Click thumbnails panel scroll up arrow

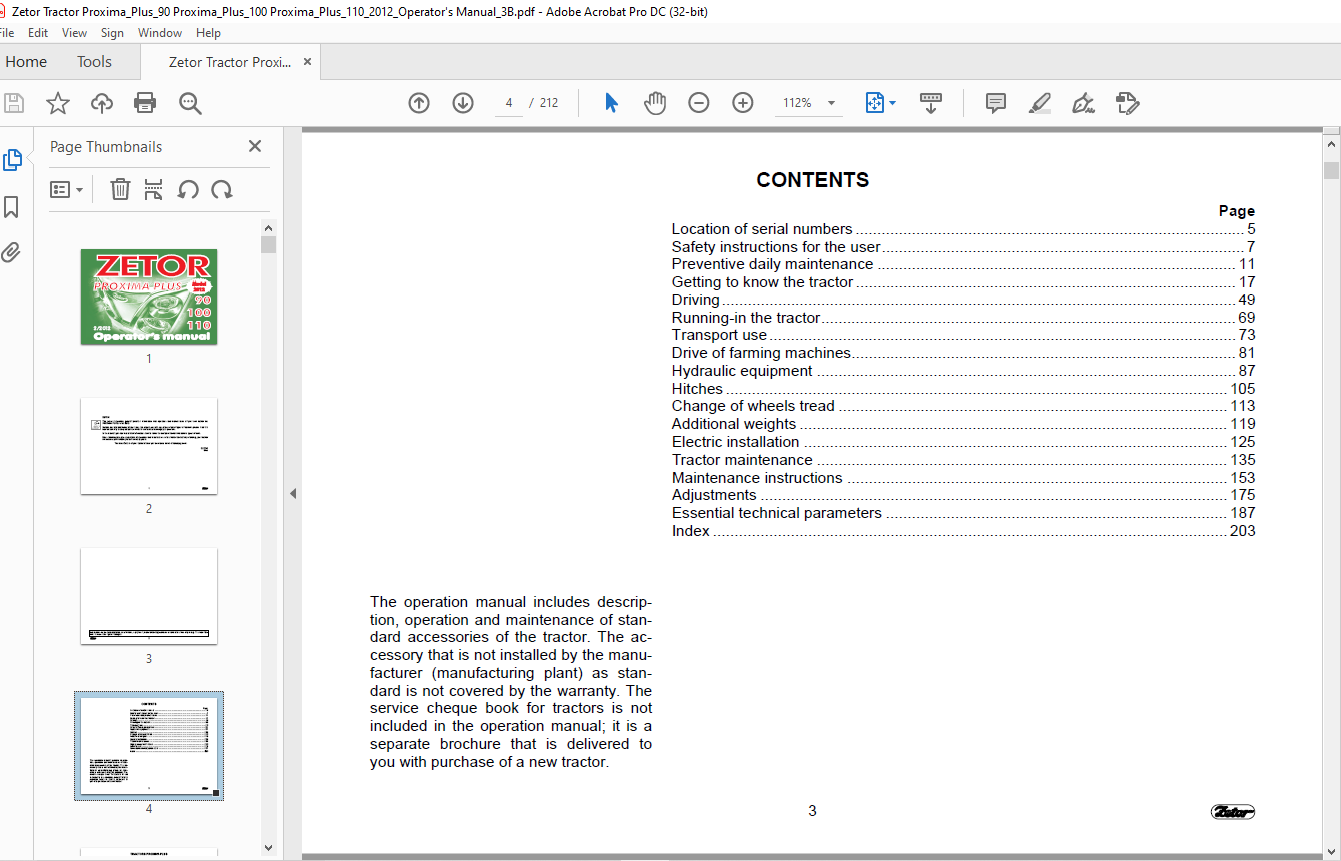pos(268,227)
